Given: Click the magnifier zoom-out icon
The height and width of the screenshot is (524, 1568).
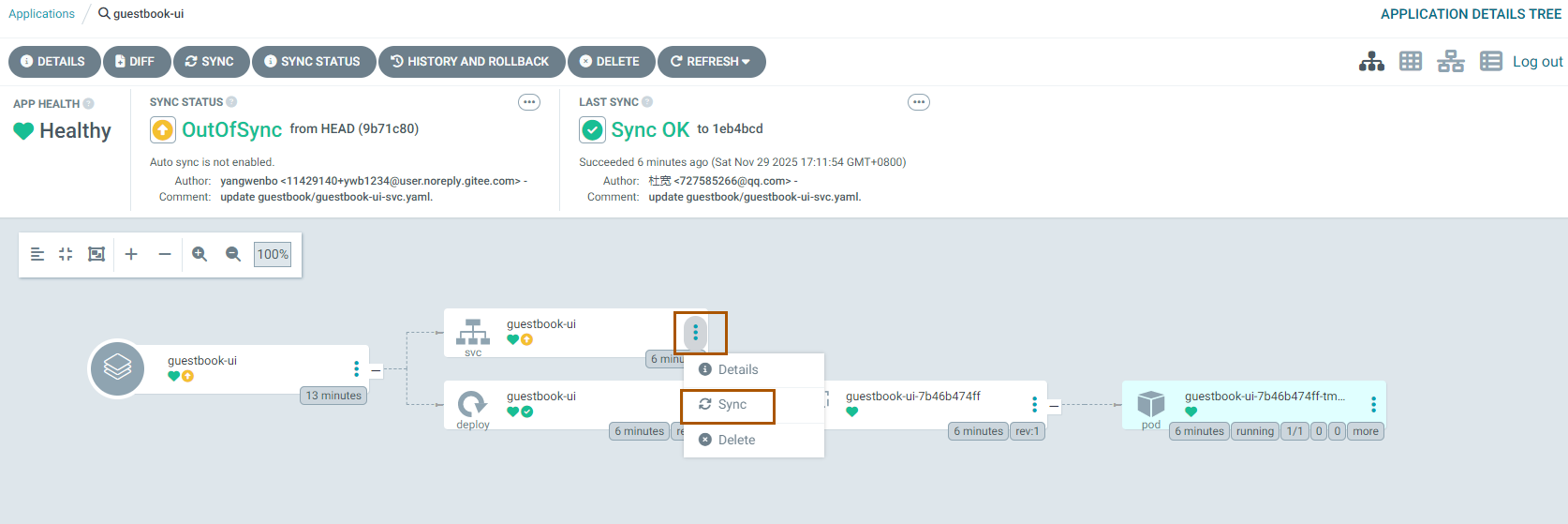Looking at the screenshot, I should click(233, 254).
